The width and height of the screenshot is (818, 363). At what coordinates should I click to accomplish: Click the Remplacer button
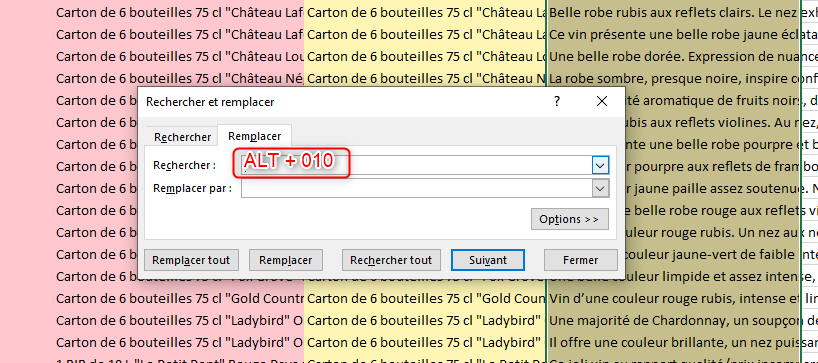286,260
